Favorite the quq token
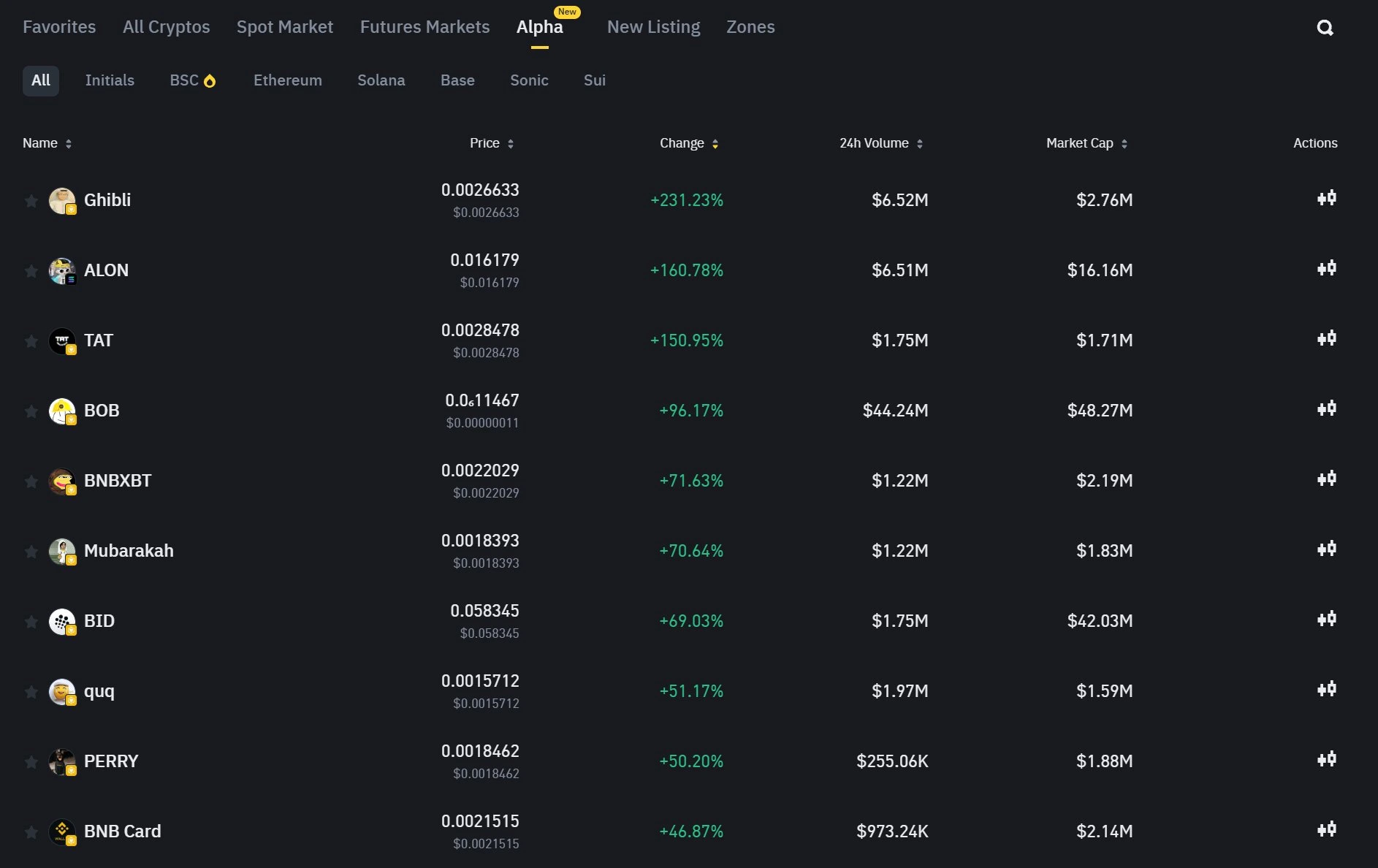1378x868 pixels. click(31, 691)
